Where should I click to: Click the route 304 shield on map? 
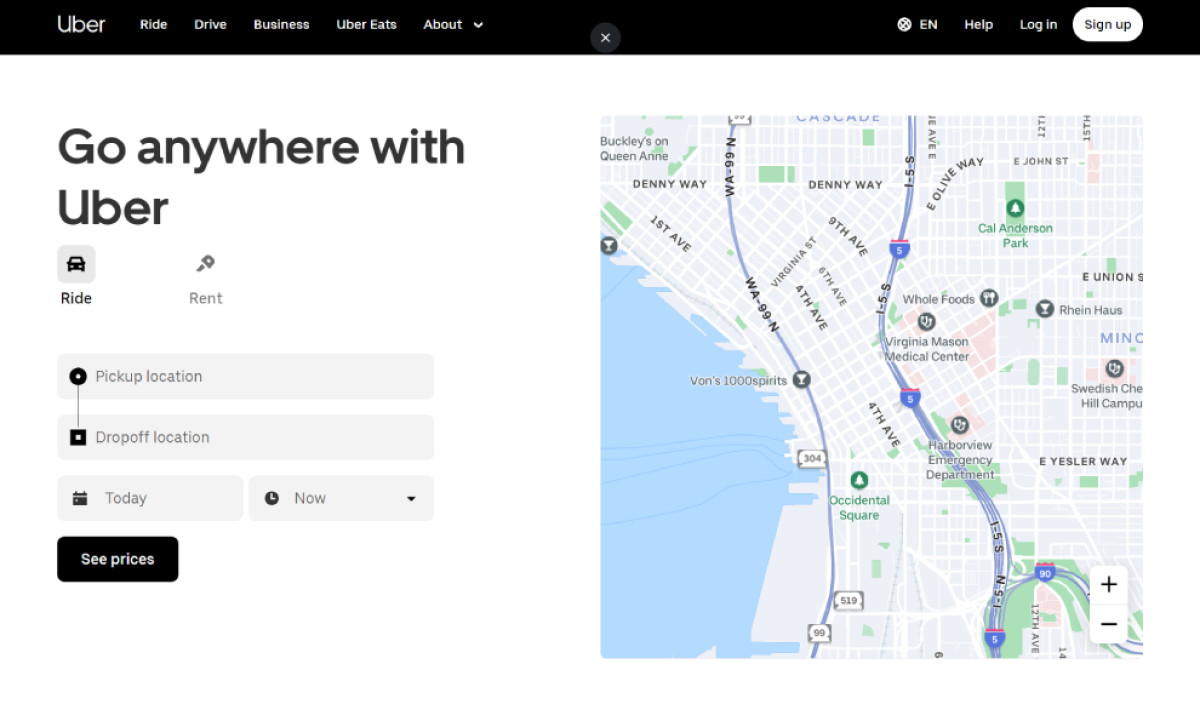click(812, 458)
